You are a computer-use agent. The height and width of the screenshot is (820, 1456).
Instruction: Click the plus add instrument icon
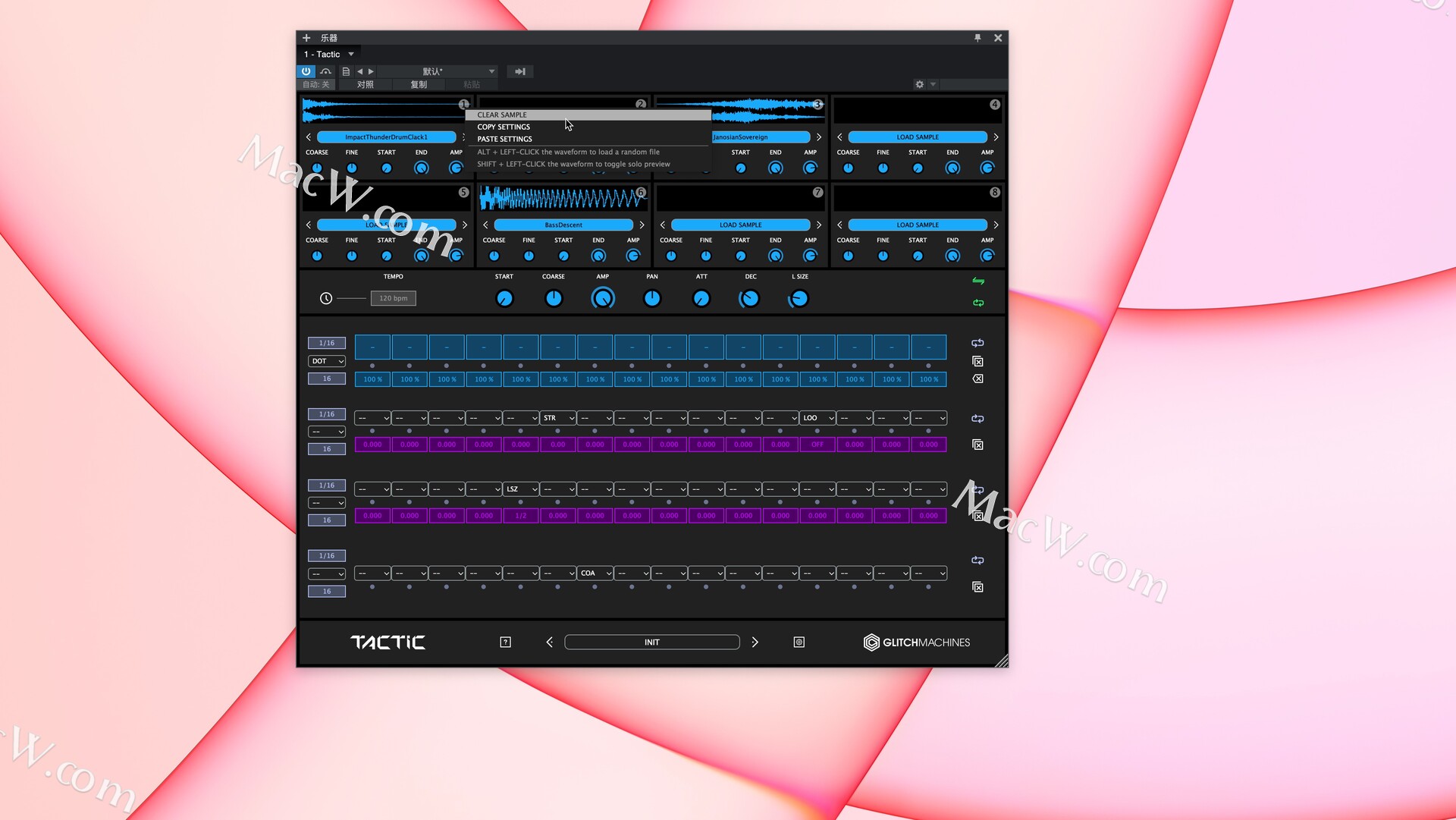tap(306, 37)
